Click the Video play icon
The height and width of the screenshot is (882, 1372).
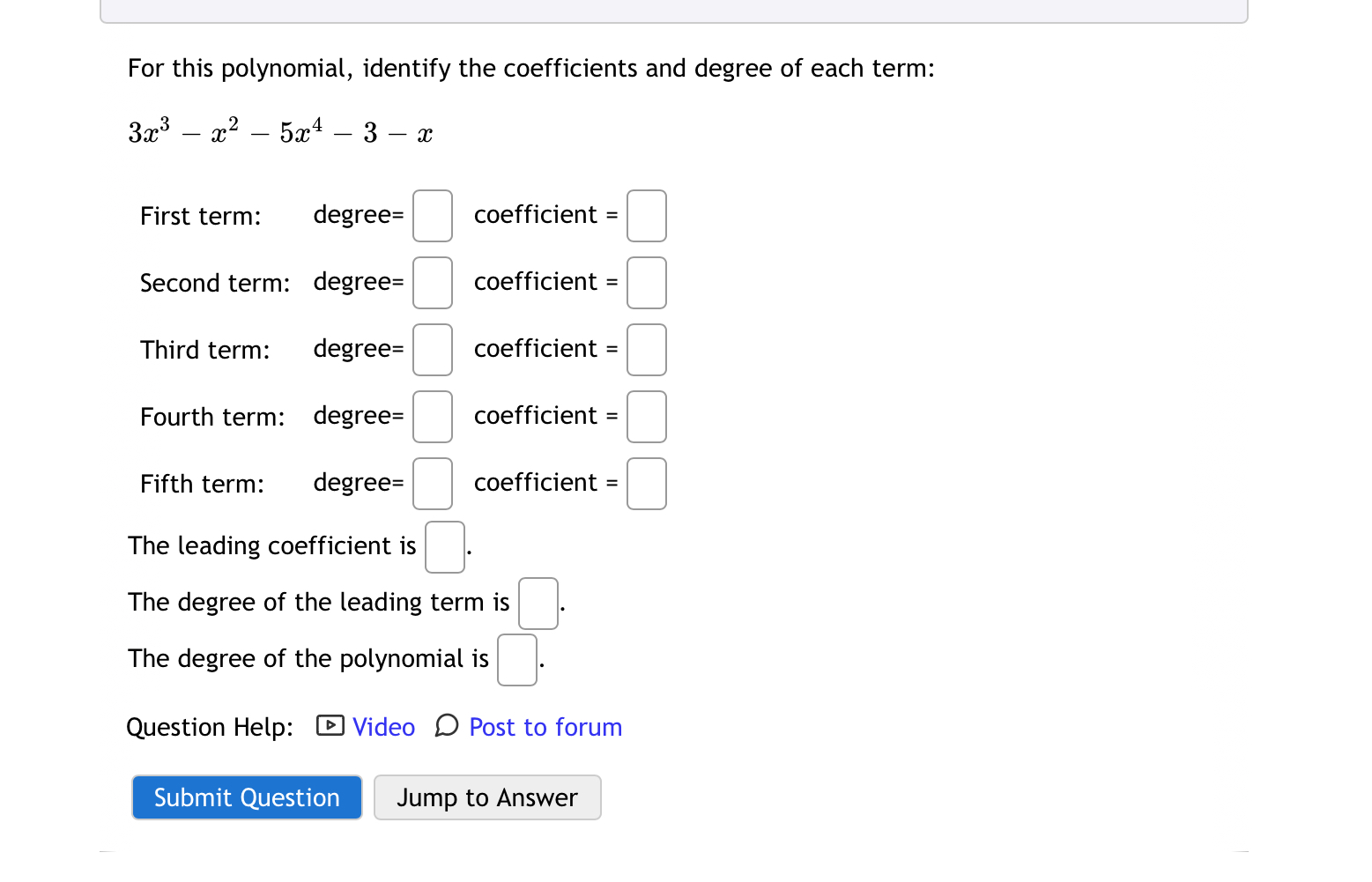pyautogui.click(x=328, y=726)
